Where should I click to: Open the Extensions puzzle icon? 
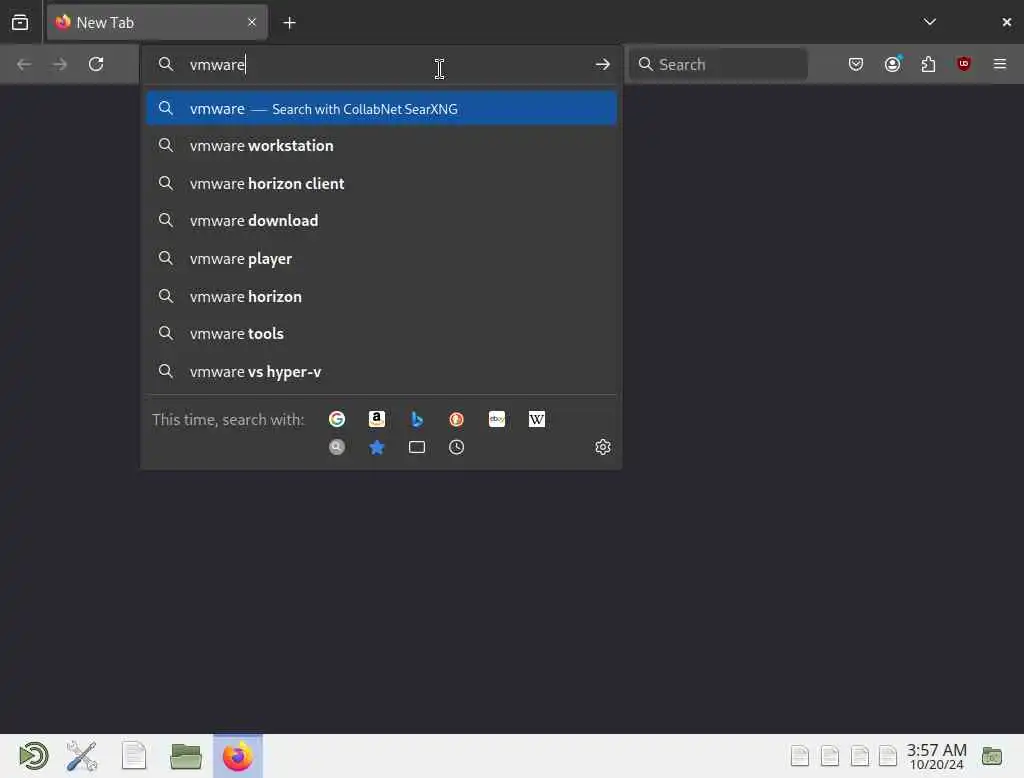tap(928, 64)
